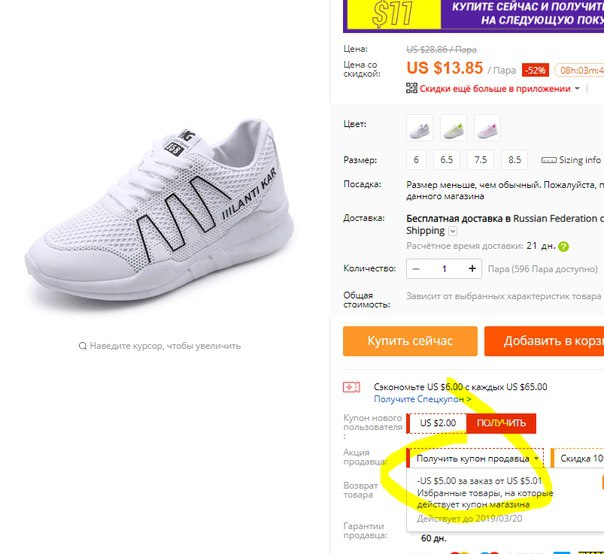Click the ruler icon beside Sizing info
The image size is (604, 554).
(x=549, y=160)
